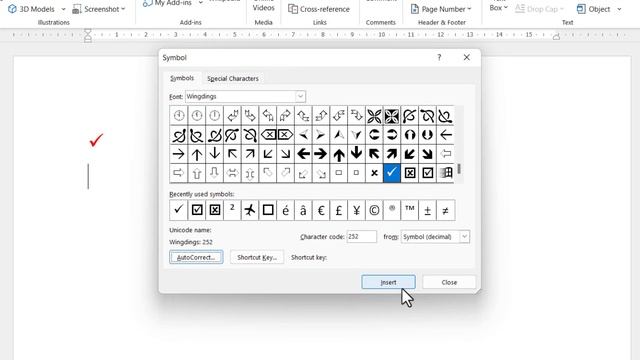Screen dimensions: 640x360
Task: Choose the thin up arrow symbol
Action: tap(197, 154)
